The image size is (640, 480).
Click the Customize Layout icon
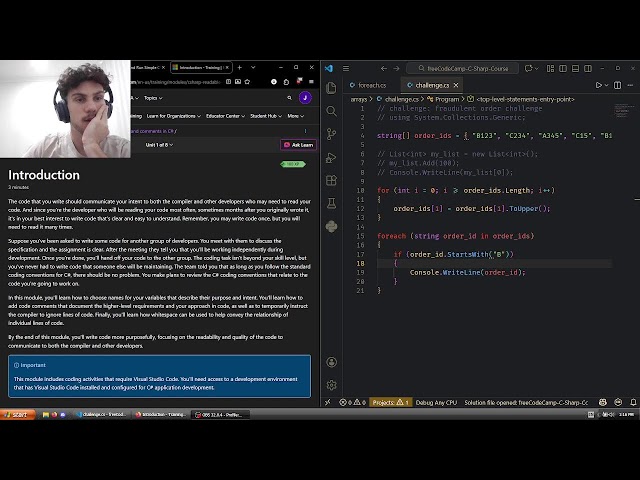click(x=550, y=68)
